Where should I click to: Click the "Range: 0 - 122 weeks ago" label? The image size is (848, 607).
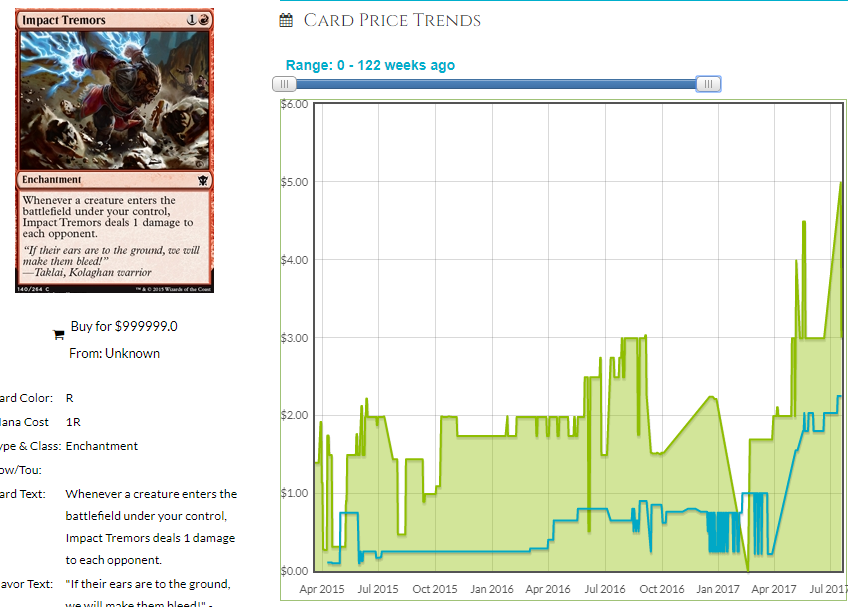point(370,65)
